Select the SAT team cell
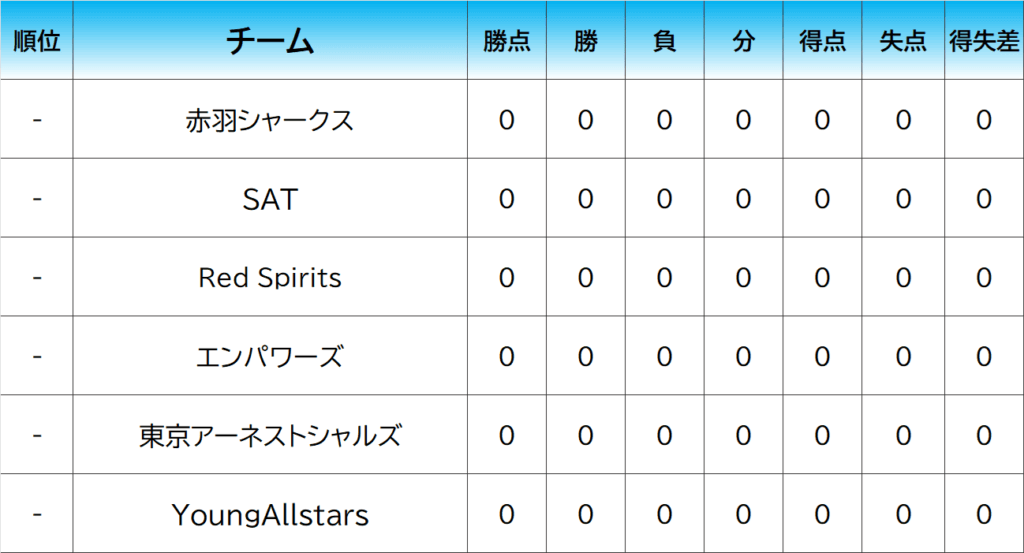The height and width of the screenshot is (553, 1024). [270, 199]
